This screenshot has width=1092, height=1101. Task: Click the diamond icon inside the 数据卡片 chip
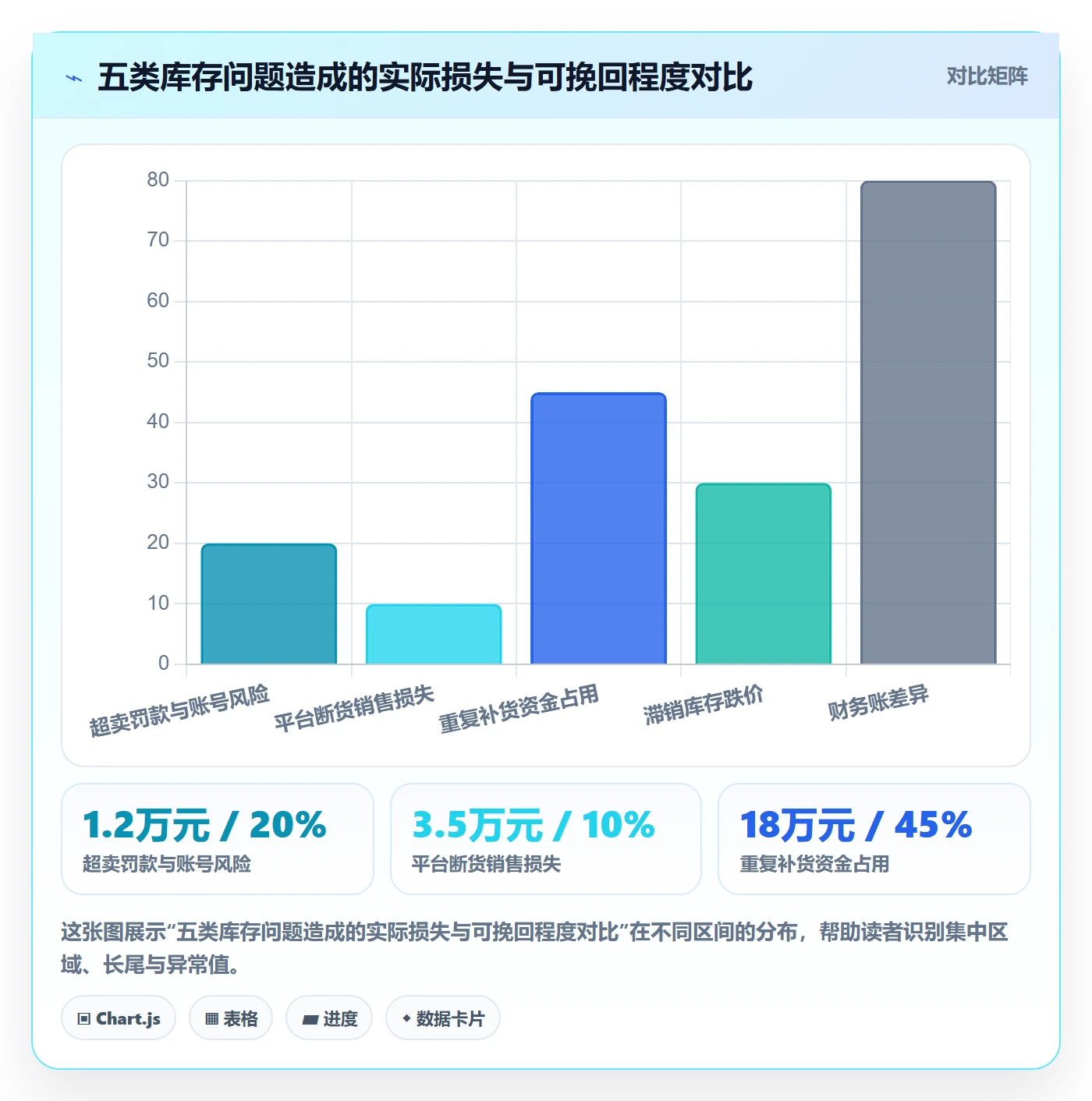(406, 1018)
